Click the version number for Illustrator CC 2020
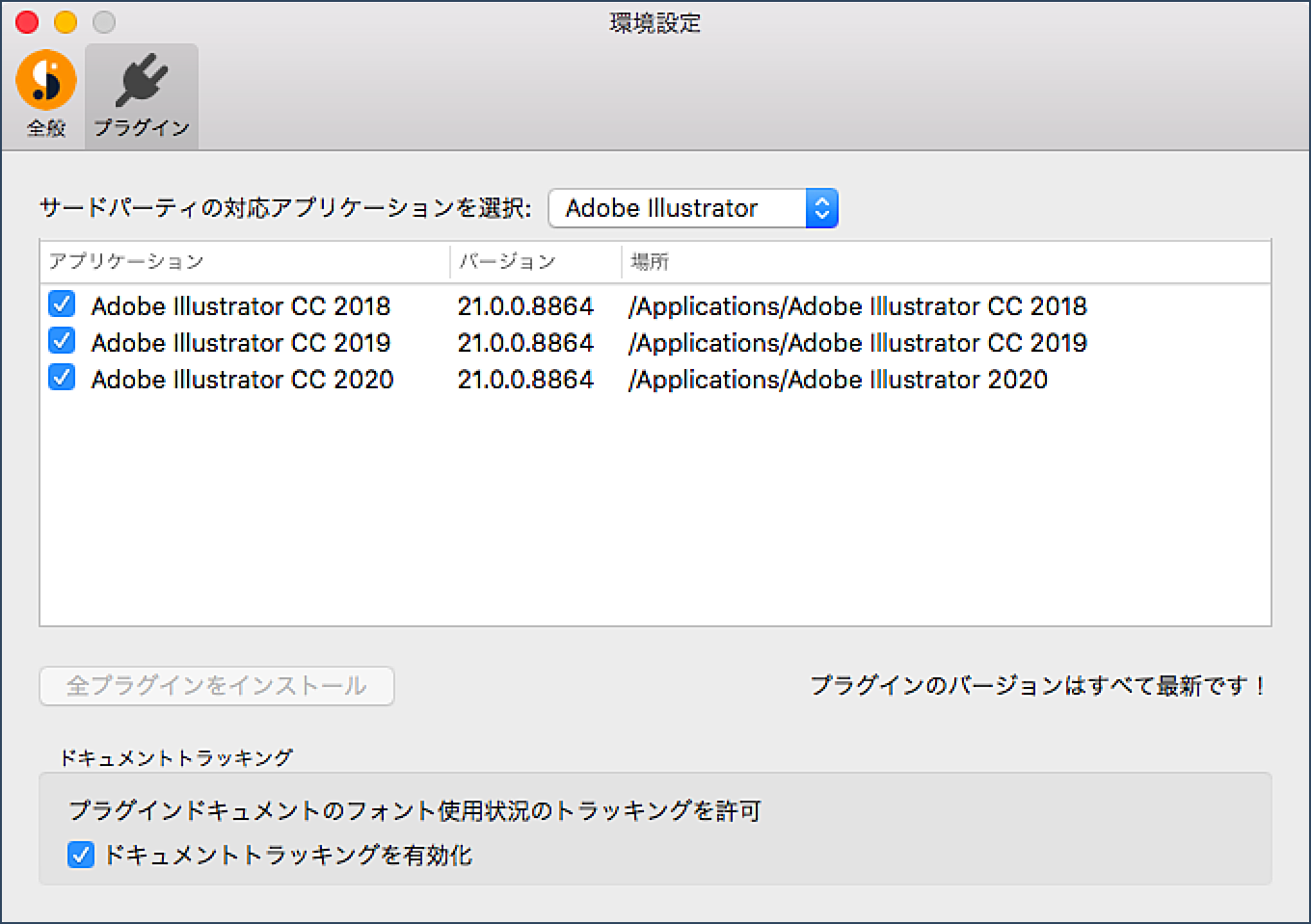This screenshot has width=1311, height=924. 525,380
